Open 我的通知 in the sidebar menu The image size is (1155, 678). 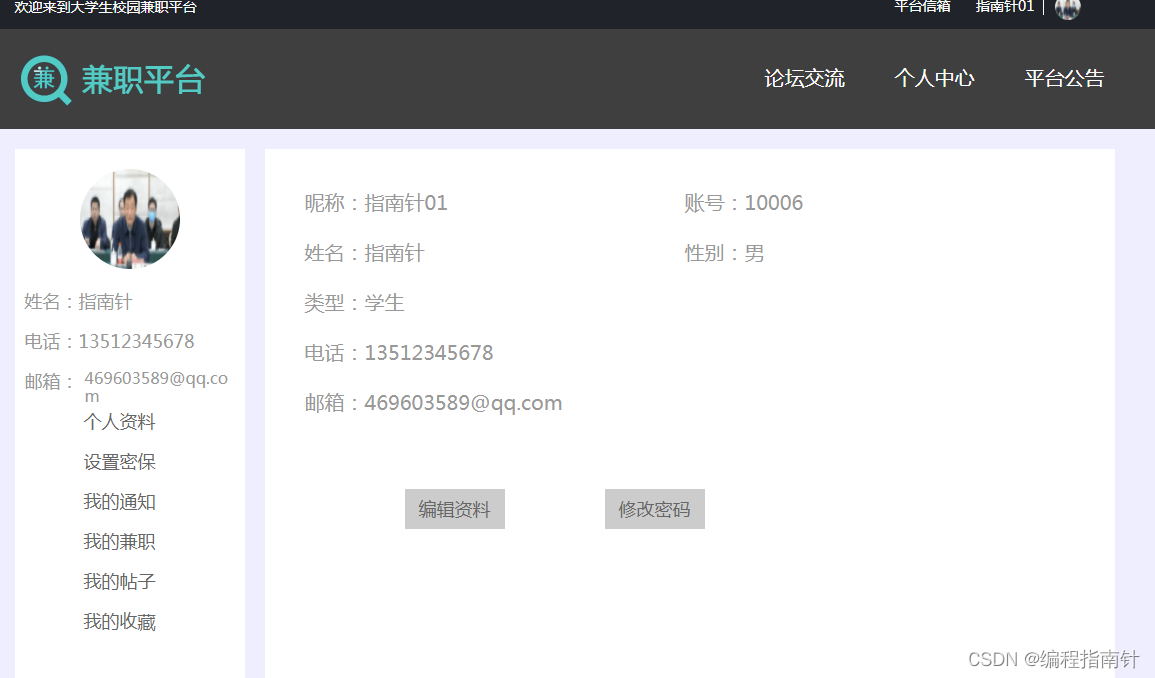pos(119,502)
